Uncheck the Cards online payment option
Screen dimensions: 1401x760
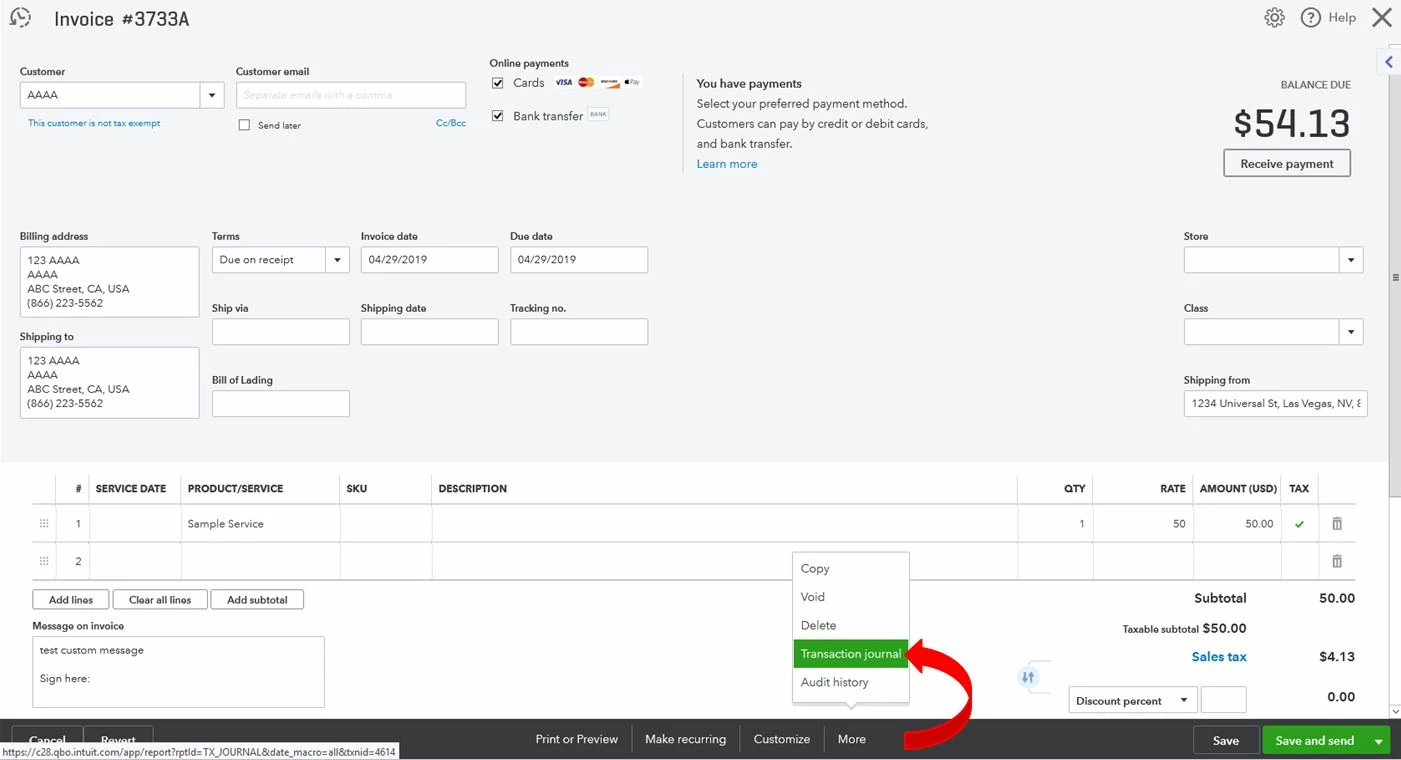point(497,83)
